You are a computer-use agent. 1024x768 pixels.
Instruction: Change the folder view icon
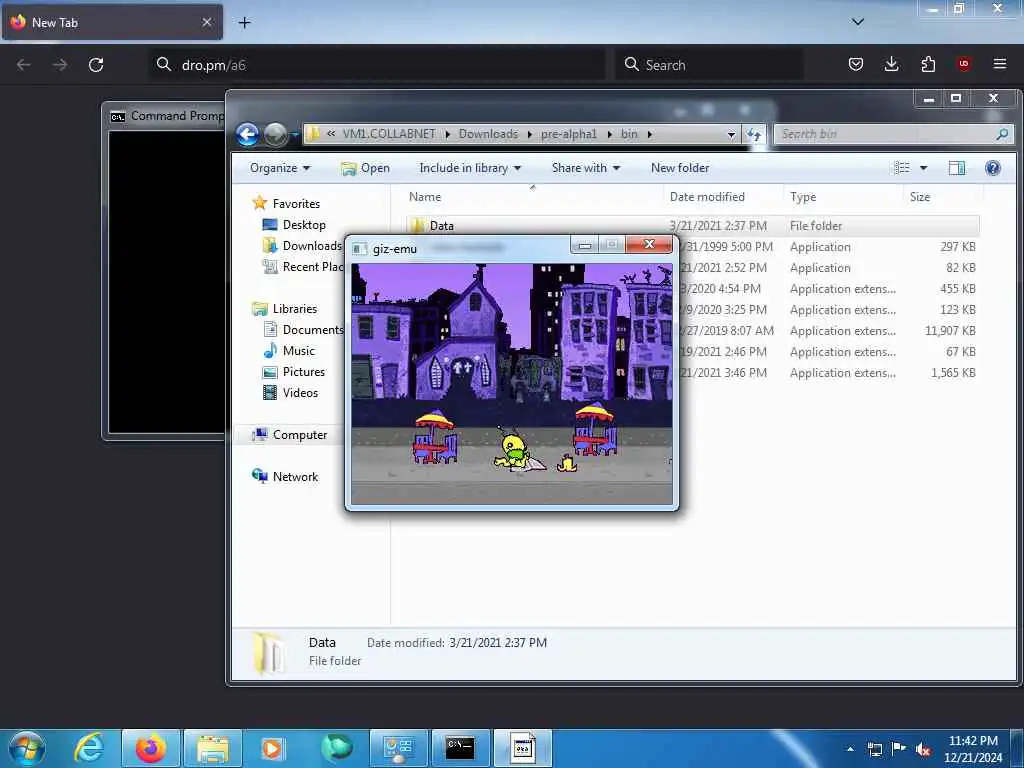pos(902,168)
